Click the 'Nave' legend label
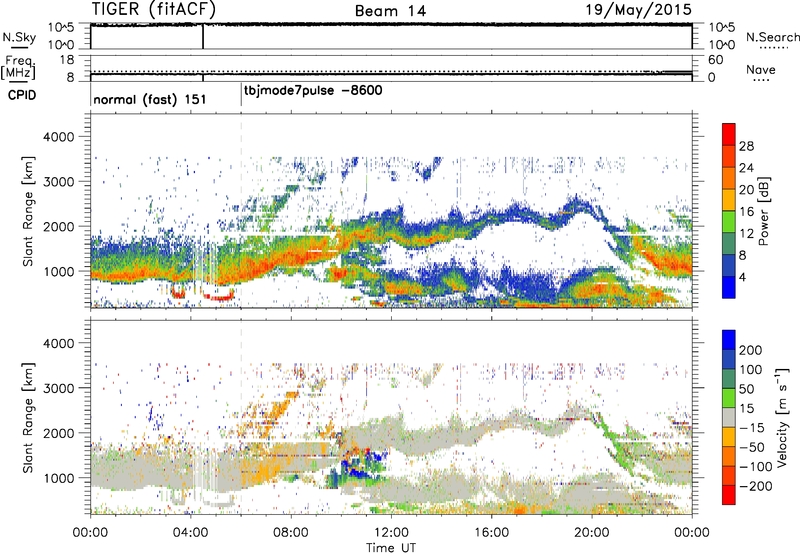 [761, 69]
